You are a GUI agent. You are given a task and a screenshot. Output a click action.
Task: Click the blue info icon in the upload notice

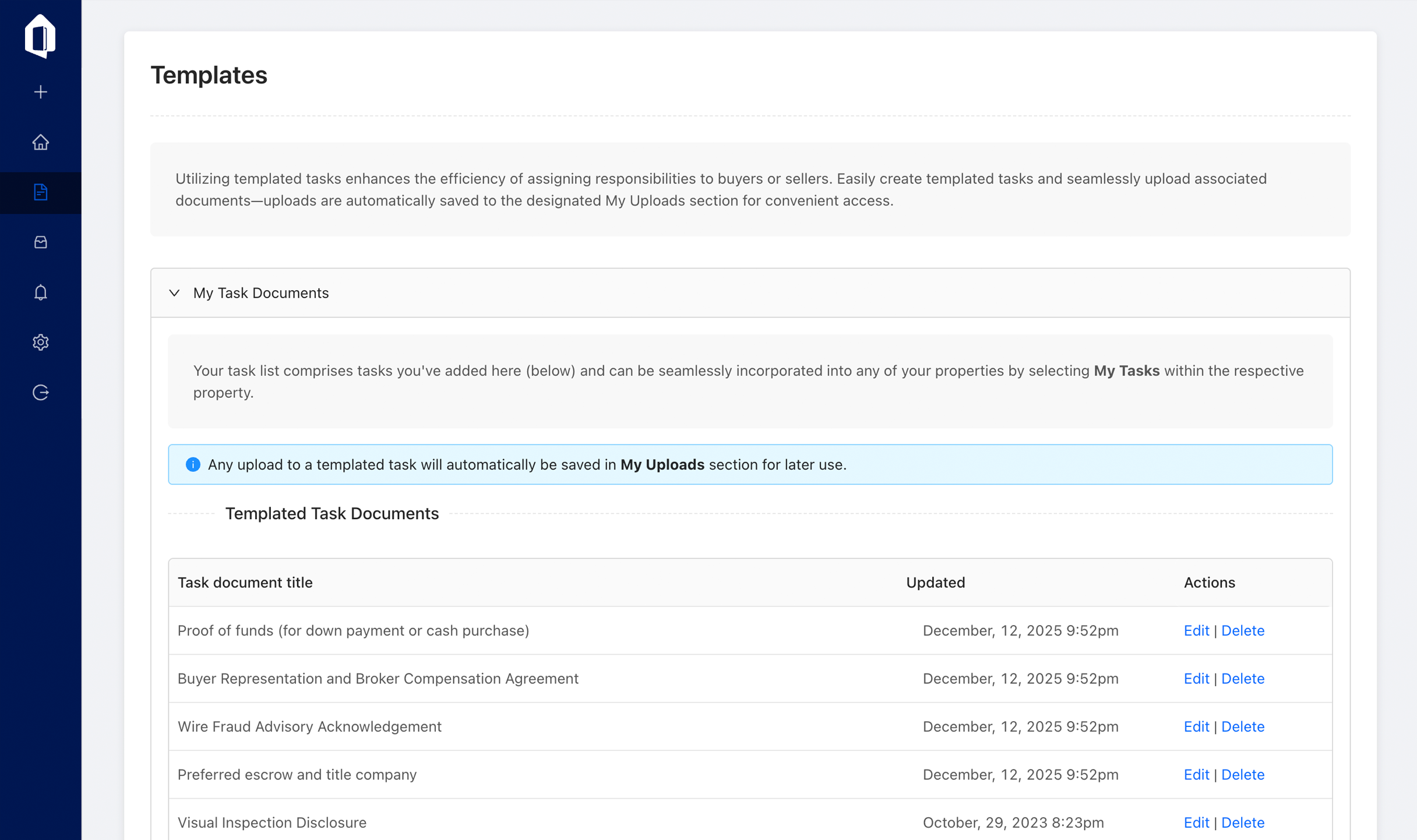pyautogui.click(x=193, y=464)
